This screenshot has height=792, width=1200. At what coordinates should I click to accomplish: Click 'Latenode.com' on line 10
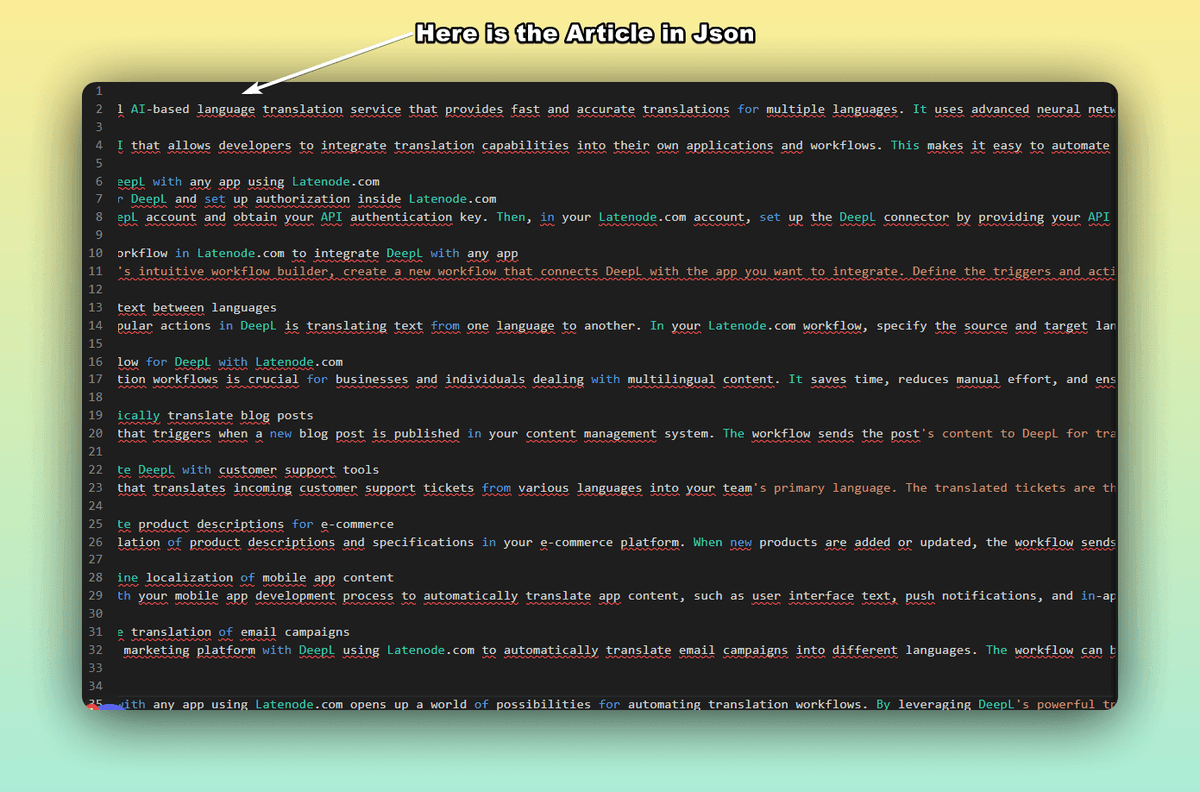click(241, 253)
